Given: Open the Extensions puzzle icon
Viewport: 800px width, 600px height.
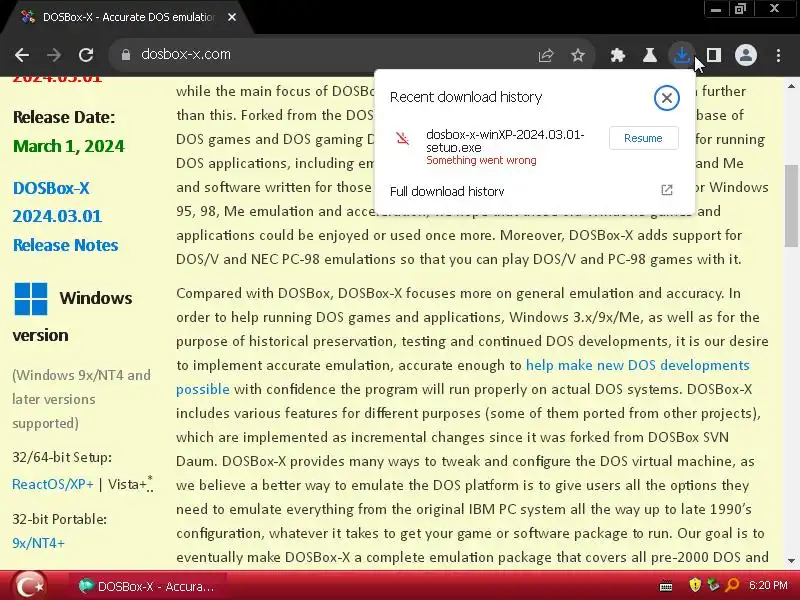Looking at the screenshot, I should [618, 55].
